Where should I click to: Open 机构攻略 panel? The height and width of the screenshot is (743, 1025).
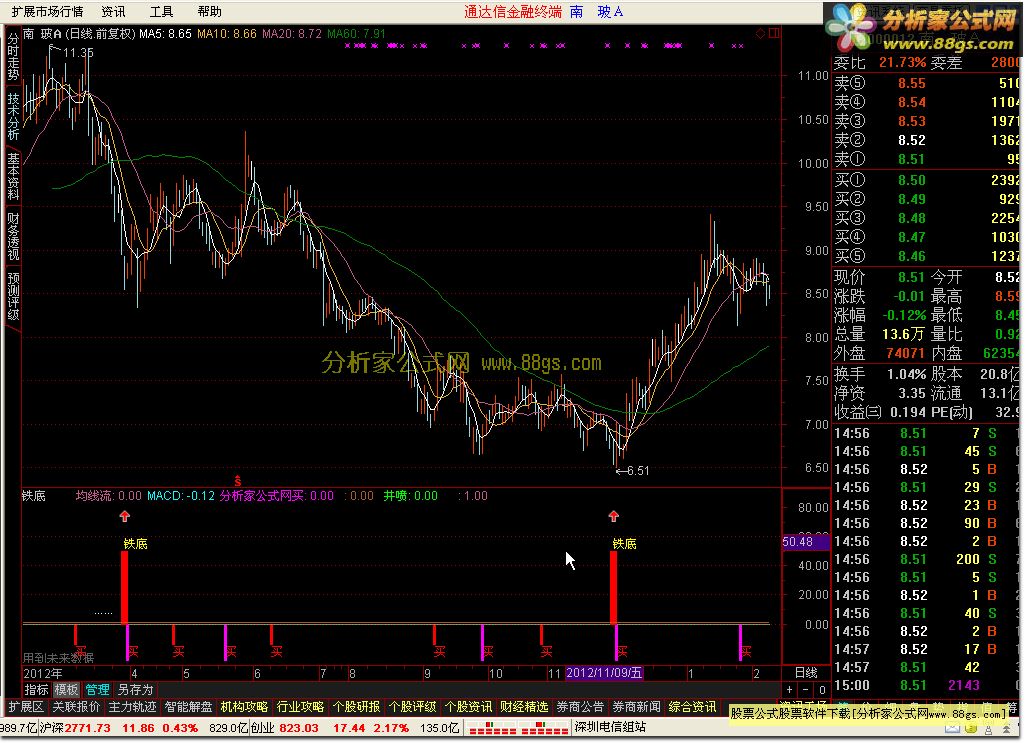(x=244, y=707)
